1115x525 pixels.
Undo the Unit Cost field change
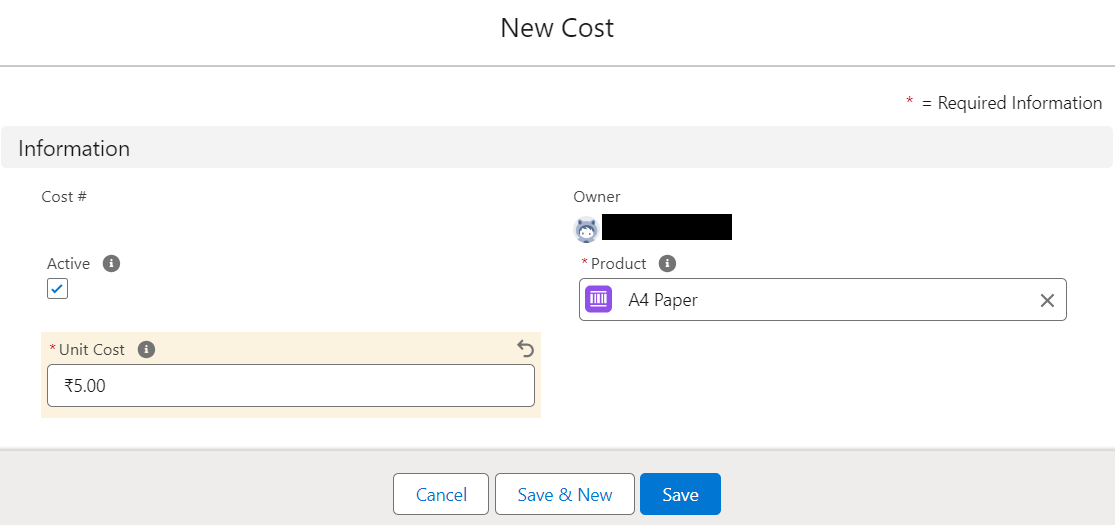(x=525, y=349)
